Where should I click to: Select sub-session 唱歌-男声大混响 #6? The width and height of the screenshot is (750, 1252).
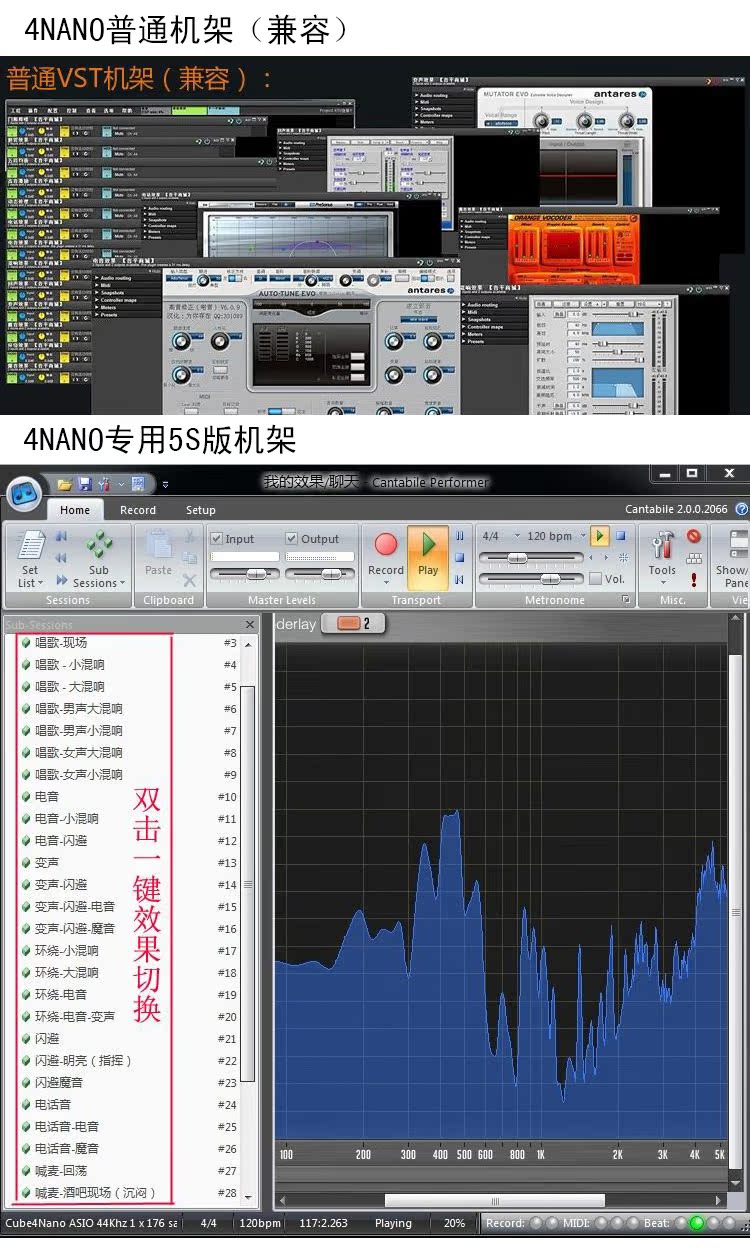point(129,708)
